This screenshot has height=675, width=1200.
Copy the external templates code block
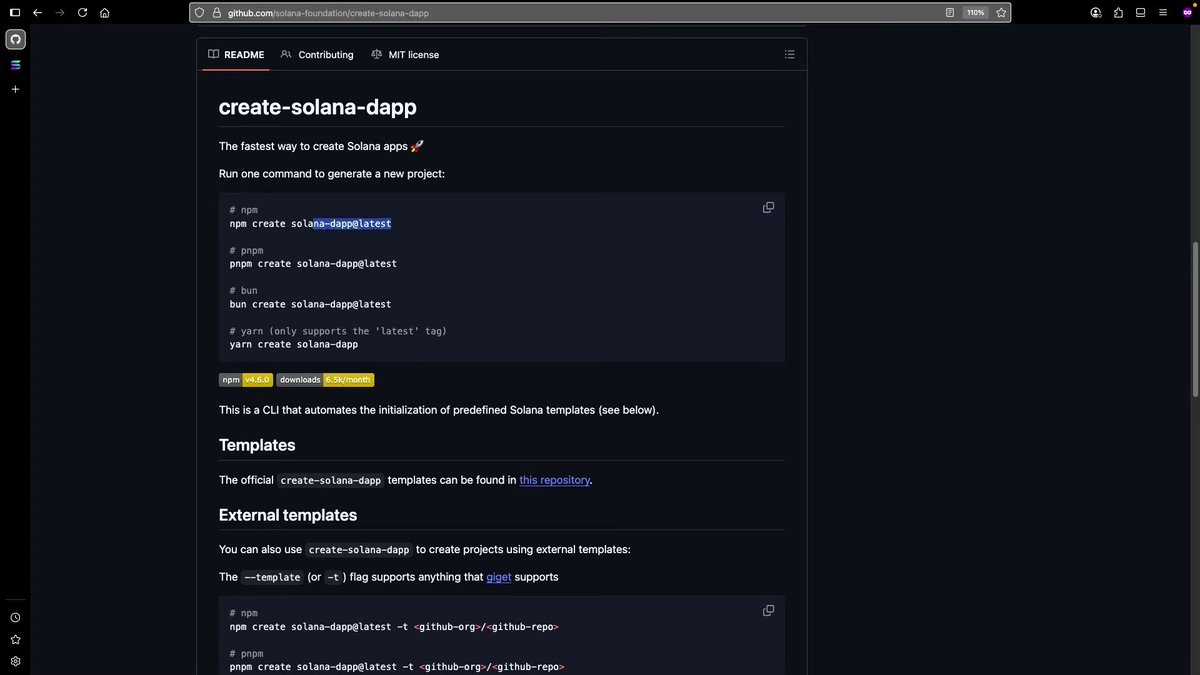[768, 611]
